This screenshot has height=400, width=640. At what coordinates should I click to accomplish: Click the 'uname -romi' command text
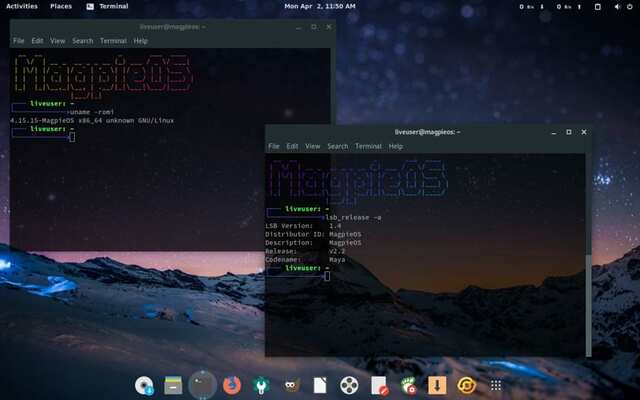click(x=92, y=112)
